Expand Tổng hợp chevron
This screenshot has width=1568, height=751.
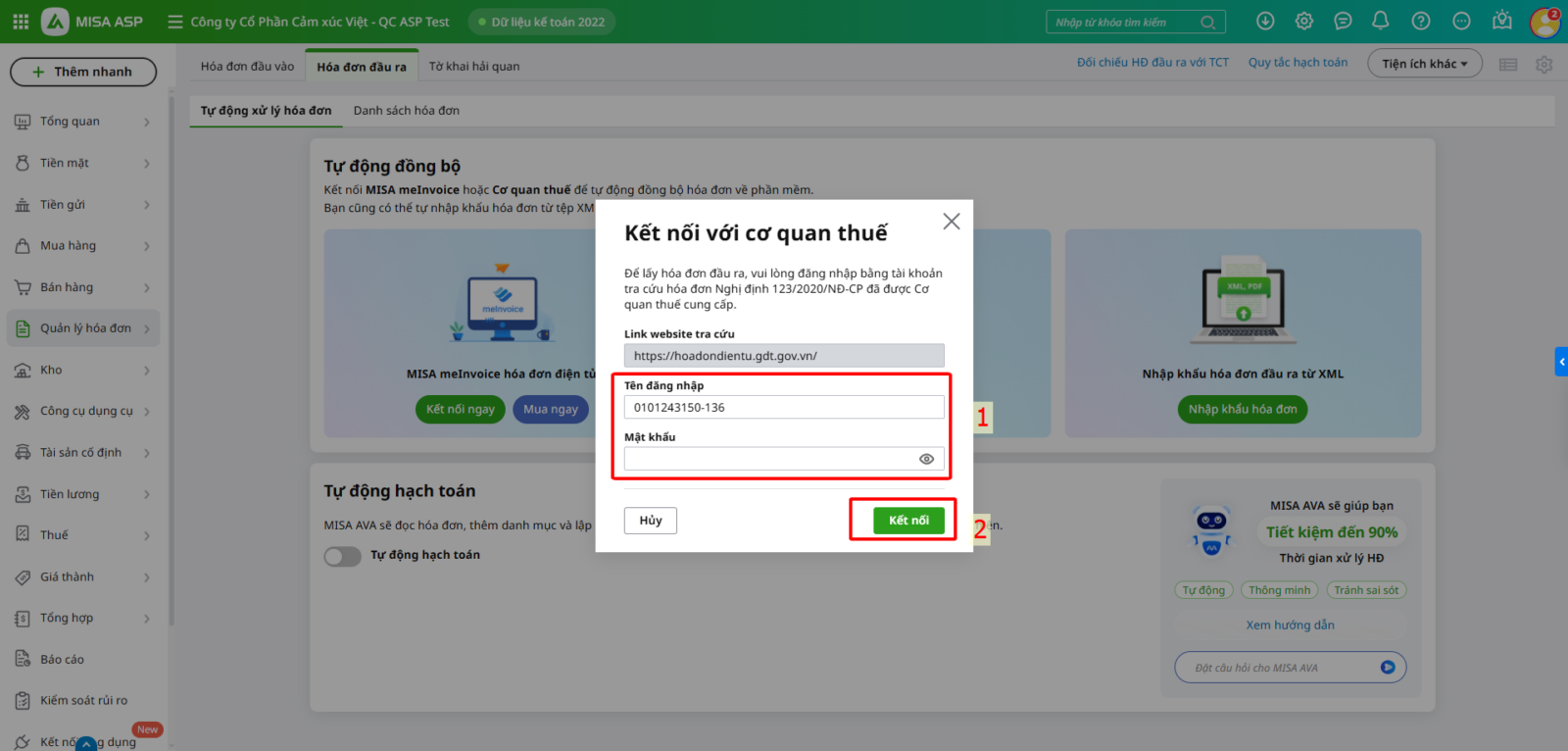click(147, 619)
